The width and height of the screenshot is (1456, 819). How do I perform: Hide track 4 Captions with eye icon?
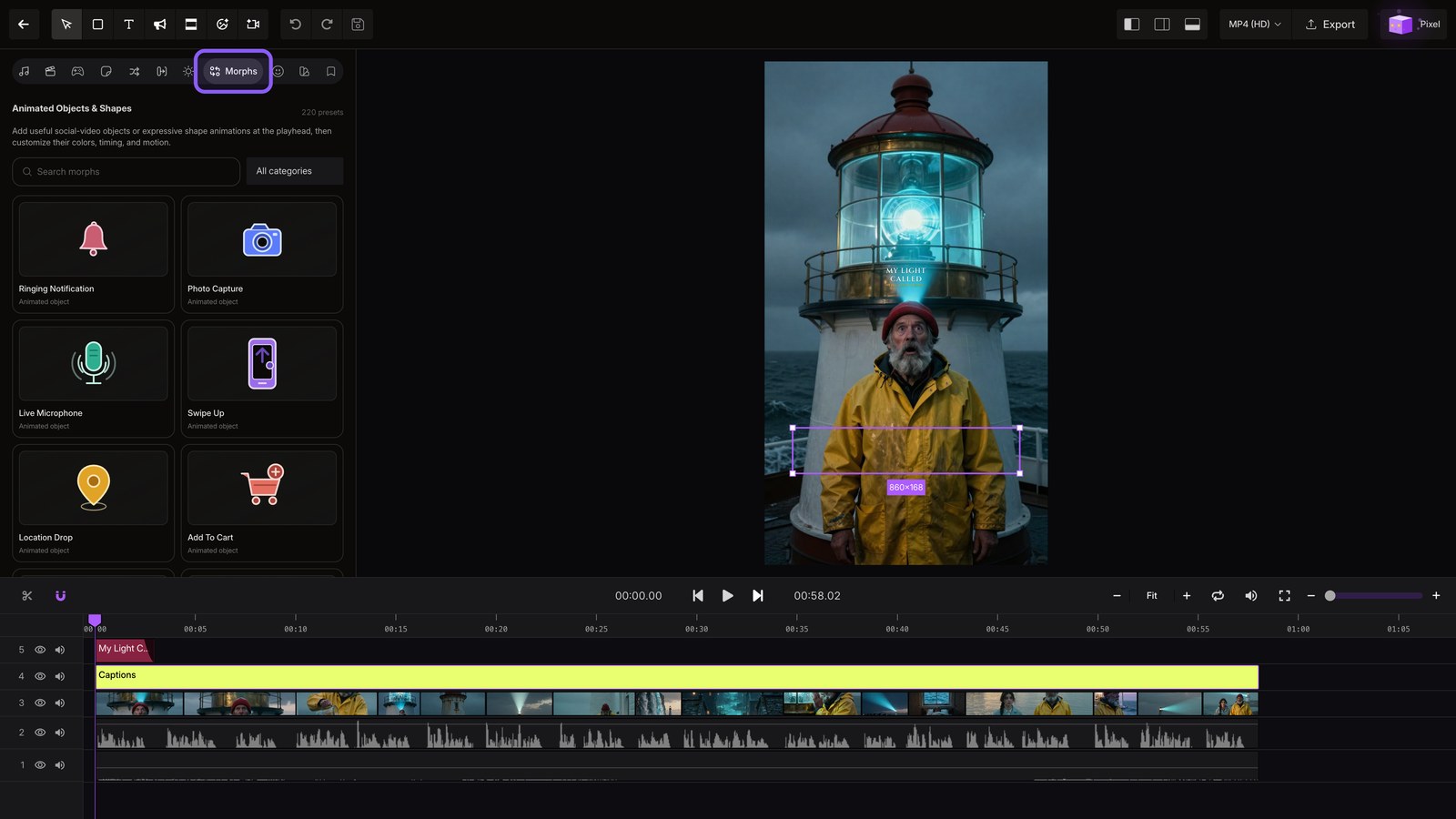40,676
